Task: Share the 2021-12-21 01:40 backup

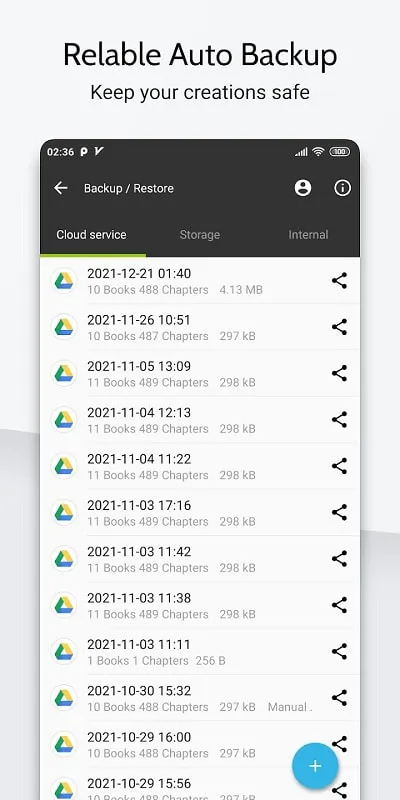Action: pyautogui.click(x=339, y=281)
